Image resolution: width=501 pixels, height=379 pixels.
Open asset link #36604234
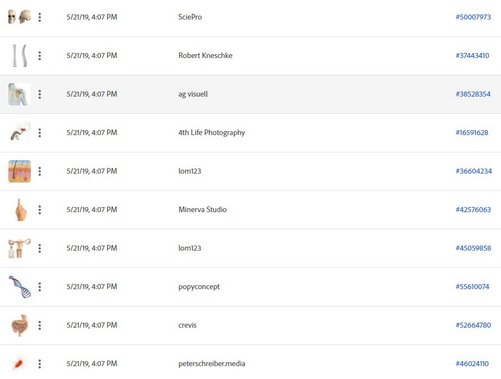pos(474,171)
